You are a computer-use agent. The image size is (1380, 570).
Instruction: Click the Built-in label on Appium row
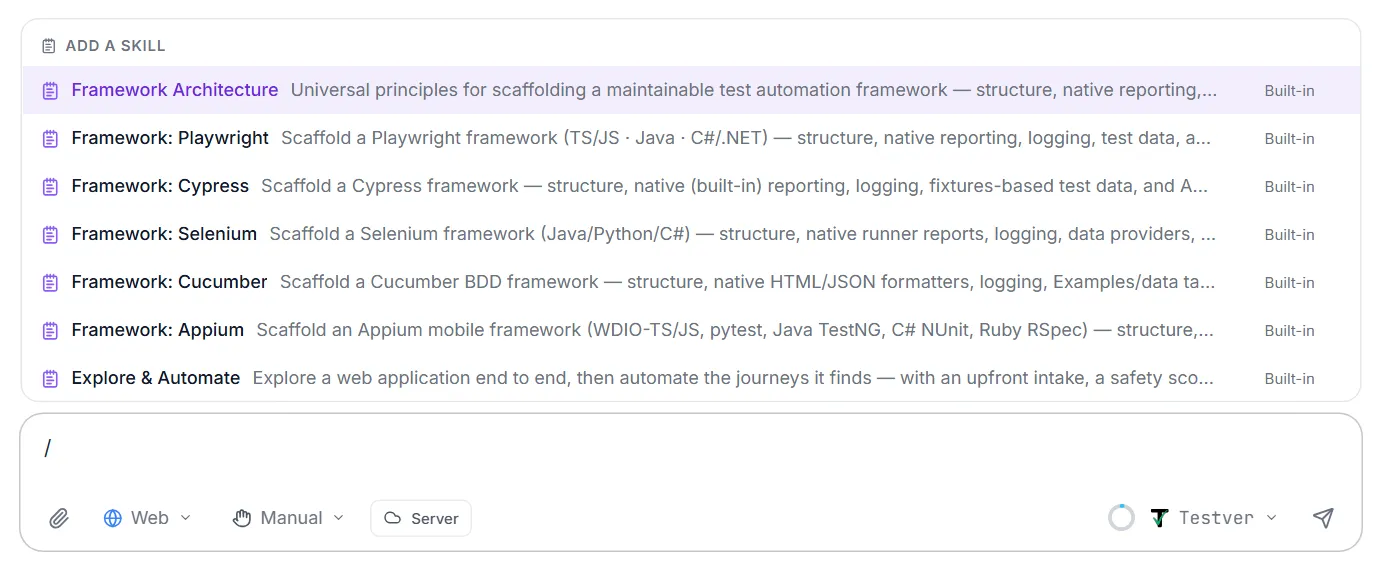click(x=1289, y=331)
